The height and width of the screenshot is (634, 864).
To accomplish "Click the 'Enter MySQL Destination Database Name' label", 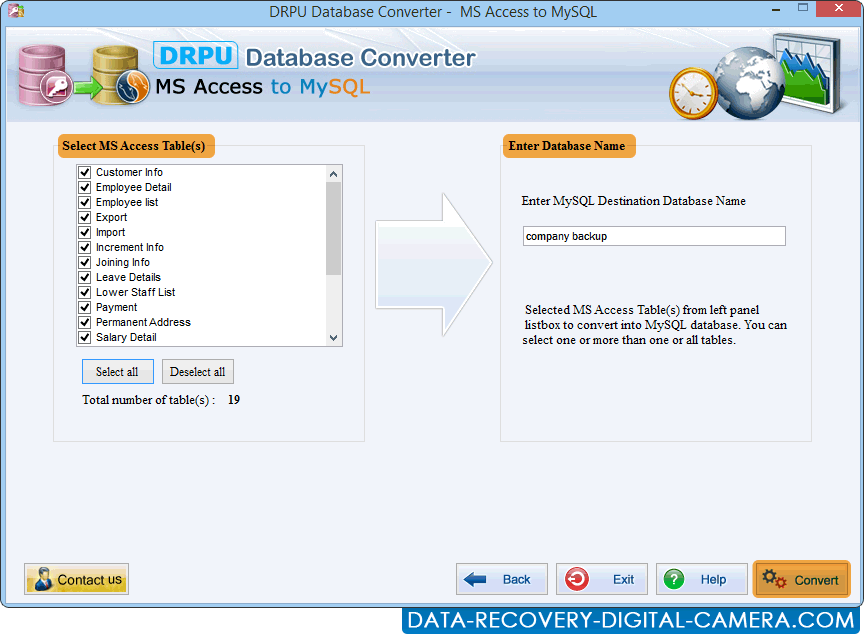I will 633,201.
